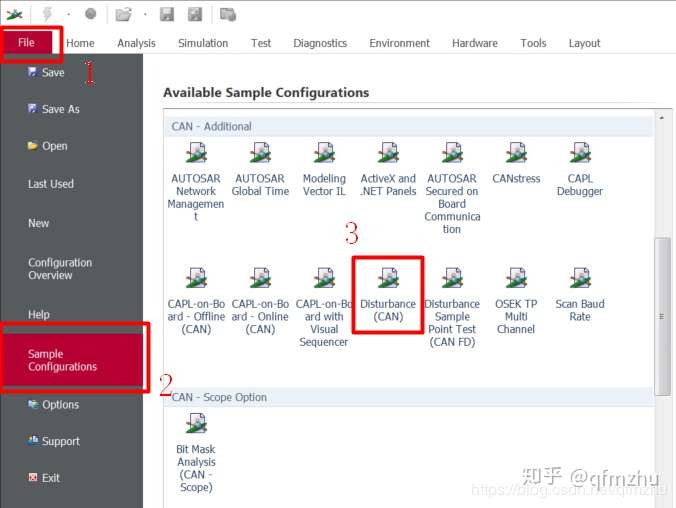Viewport: 676px width, 508px height.
Task: Open the AUTOSAR Global Time sample
Action: click(x=260, y=169)
